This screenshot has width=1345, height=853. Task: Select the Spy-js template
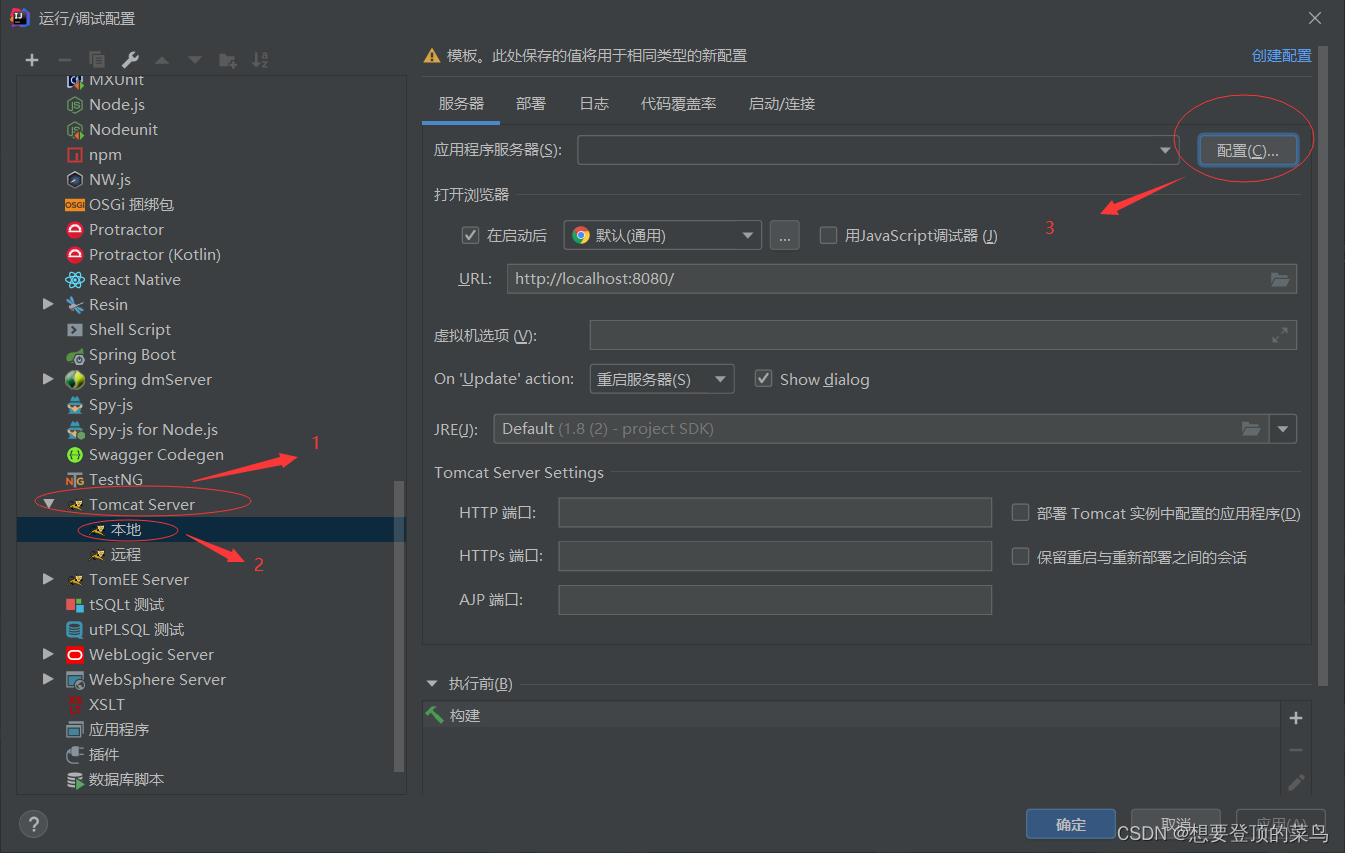coord(111,404)
